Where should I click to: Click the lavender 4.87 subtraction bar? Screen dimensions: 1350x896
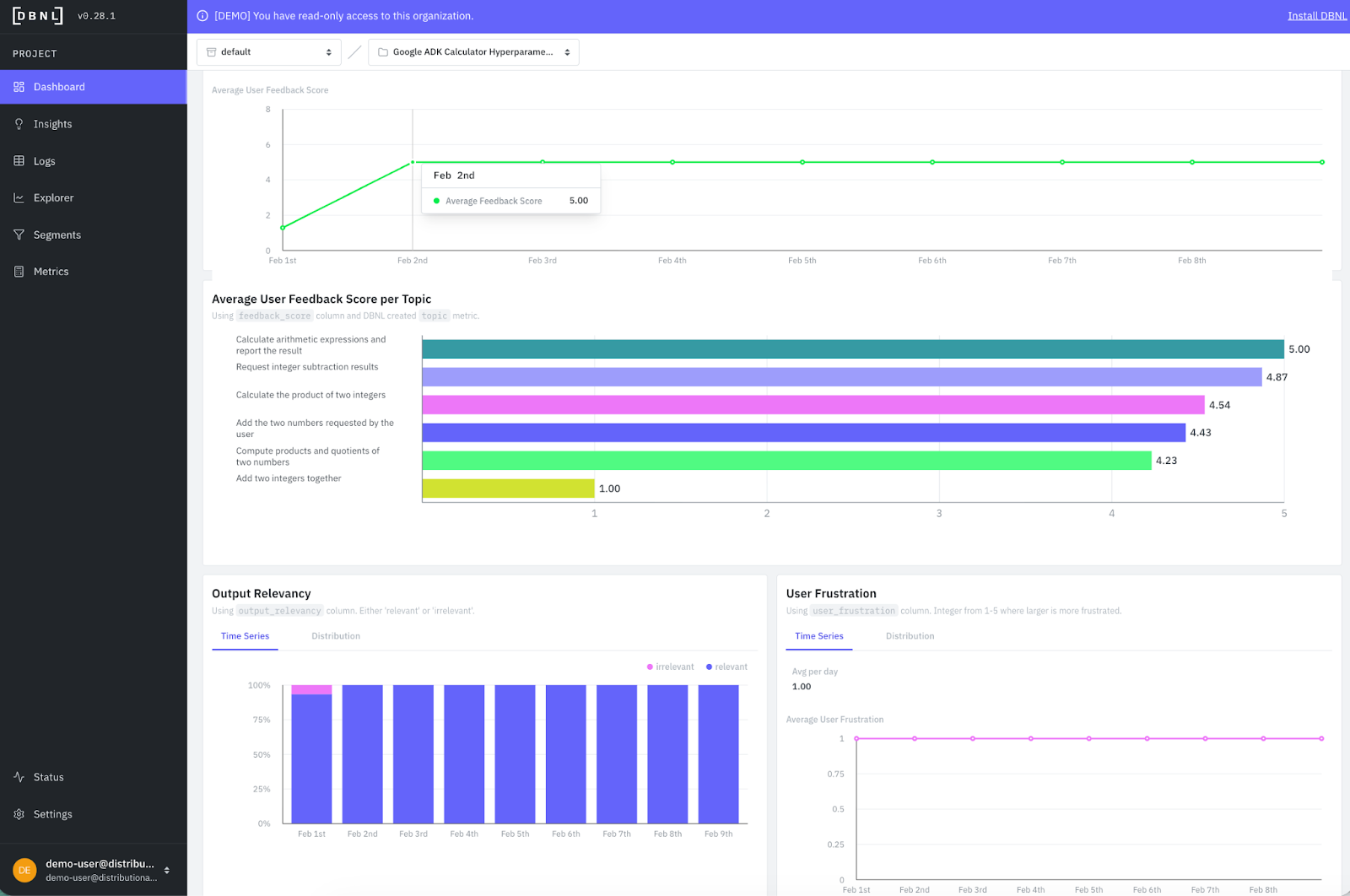(842, 377)
